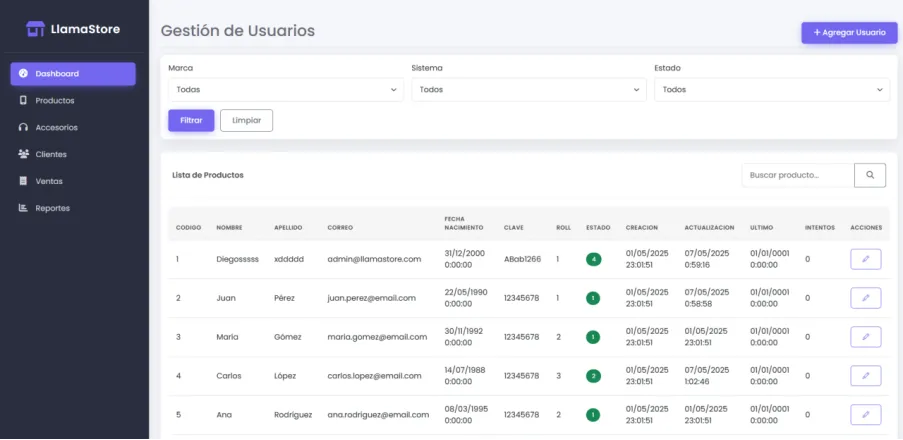The image size is (903, 440).
Task: Click the name Diegosssss
Action: point(237,259)
